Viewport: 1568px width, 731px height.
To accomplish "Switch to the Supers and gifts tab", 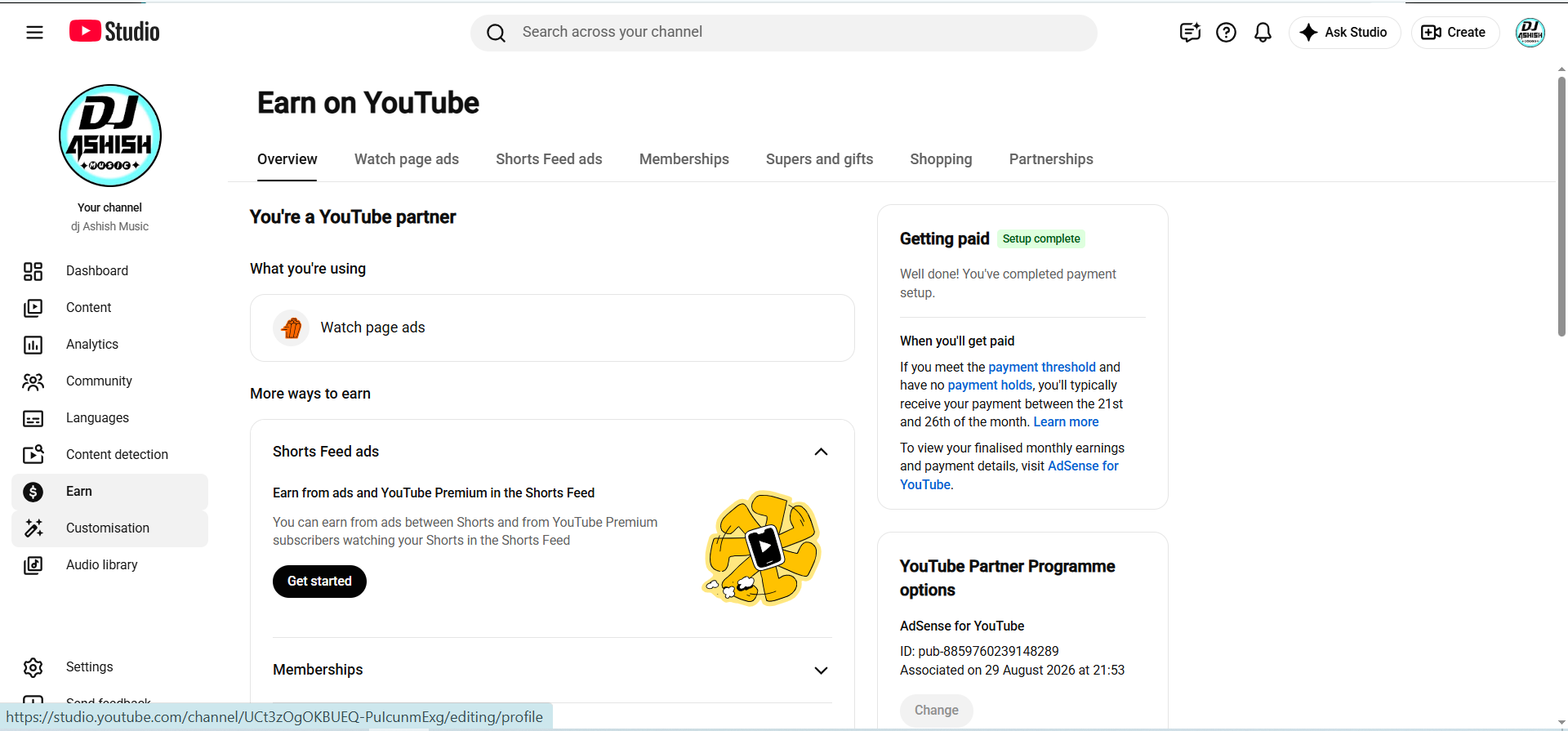I will (x=819, y=159).
